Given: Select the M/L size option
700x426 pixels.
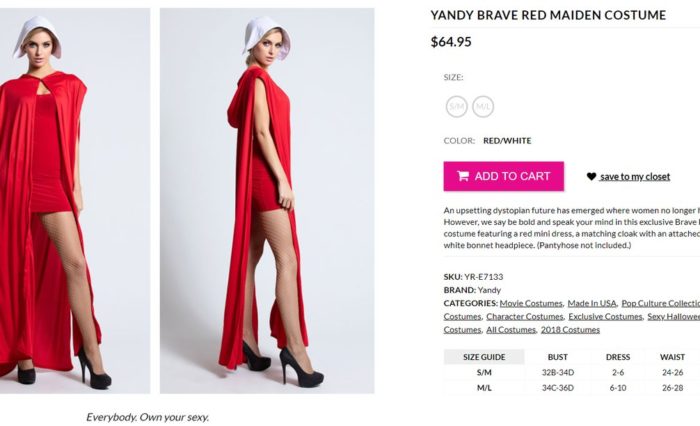Looking at the screenshot, I should click(x=483, y=107).
